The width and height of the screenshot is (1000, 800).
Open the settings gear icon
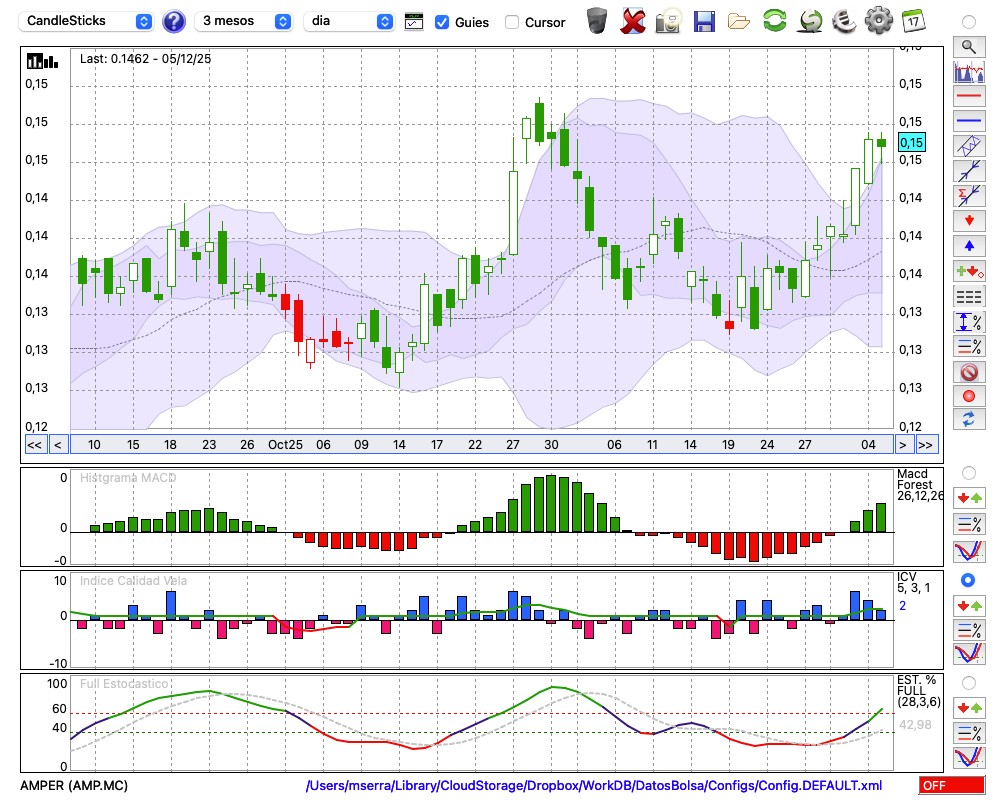click(x=878, y=20)
